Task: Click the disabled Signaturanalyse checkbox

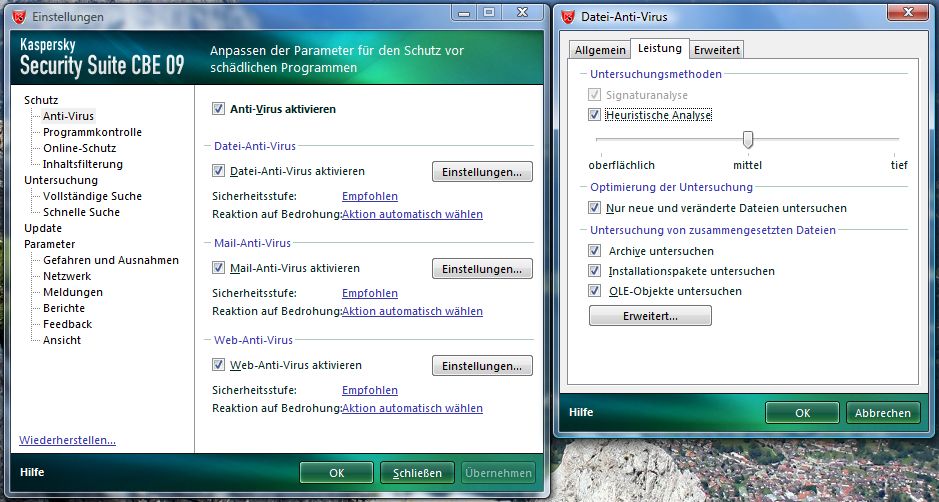Action: [x=594, y=95]
